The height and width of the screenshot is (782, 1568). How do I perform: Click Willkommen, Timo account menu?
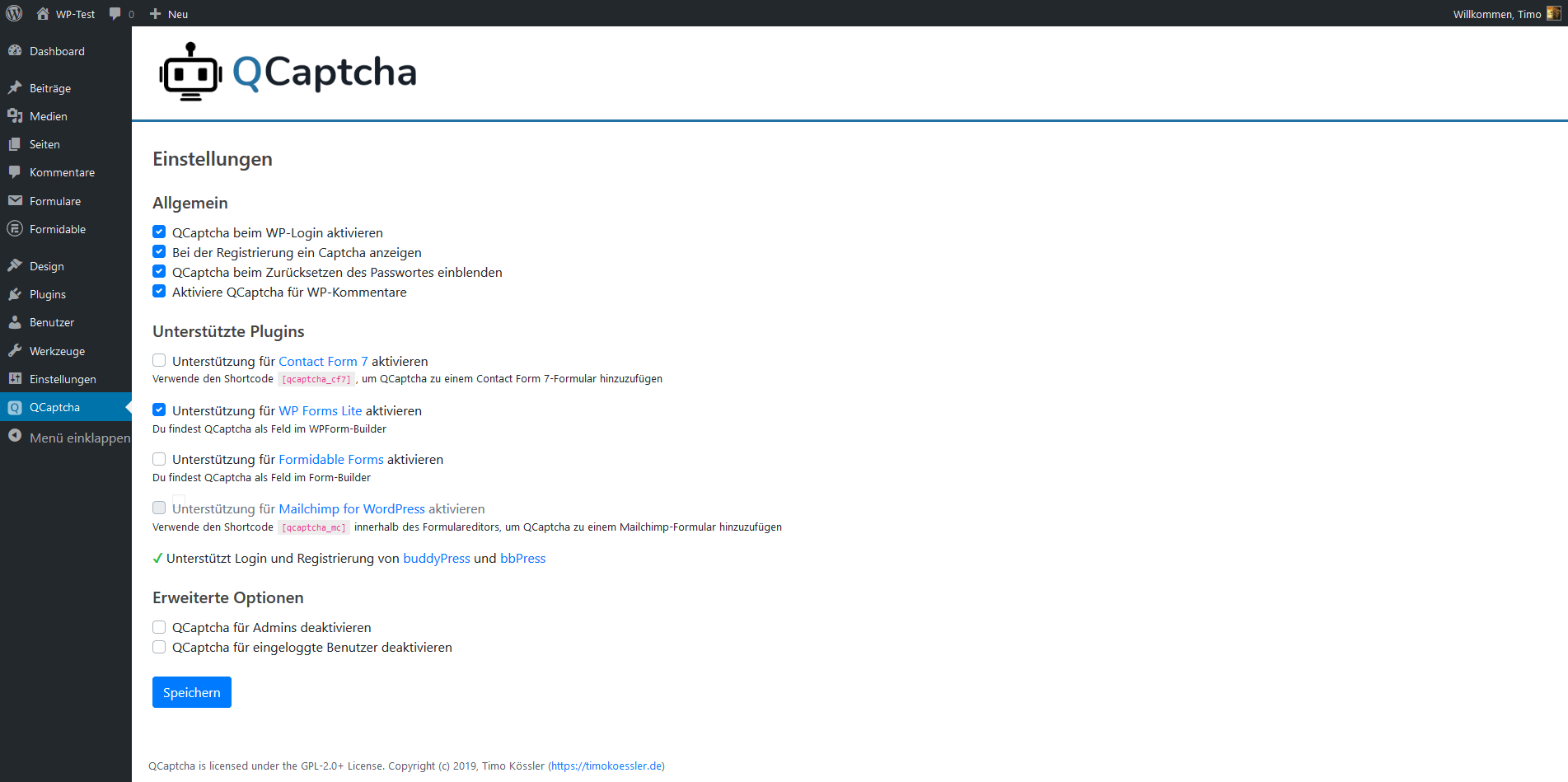pyautogui.click(x=1507, y=13)
